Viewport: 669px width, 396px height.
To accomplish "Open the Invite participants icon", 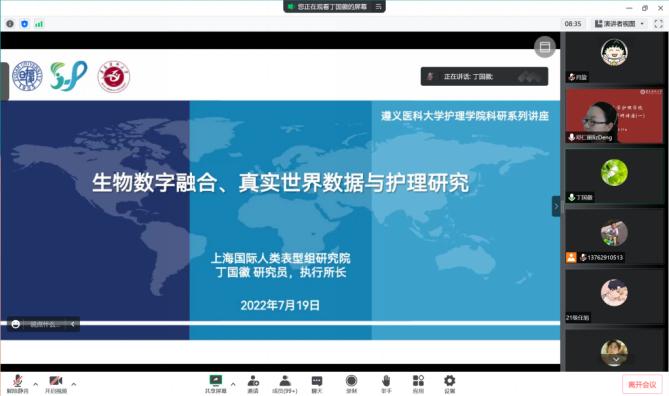I will tap(253, 384).
